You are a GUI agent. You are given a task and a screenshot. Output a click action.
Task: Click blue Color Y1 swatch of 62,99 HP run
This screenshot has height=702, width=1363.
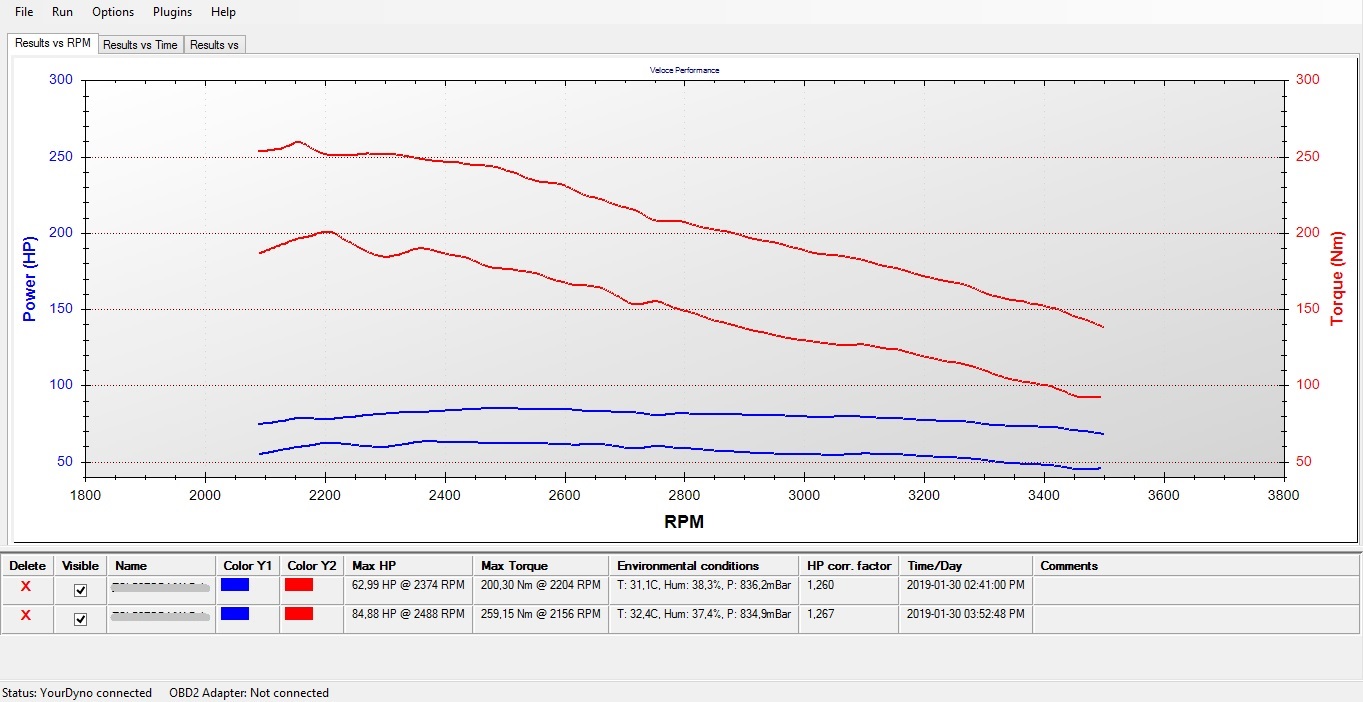[235, 585]
